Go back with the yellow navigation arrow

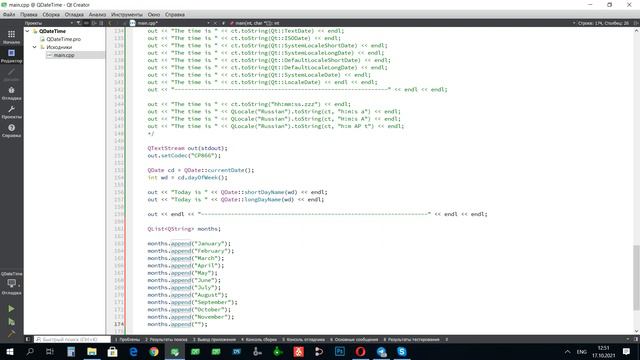pyautogui.click(x=110, y=23)
